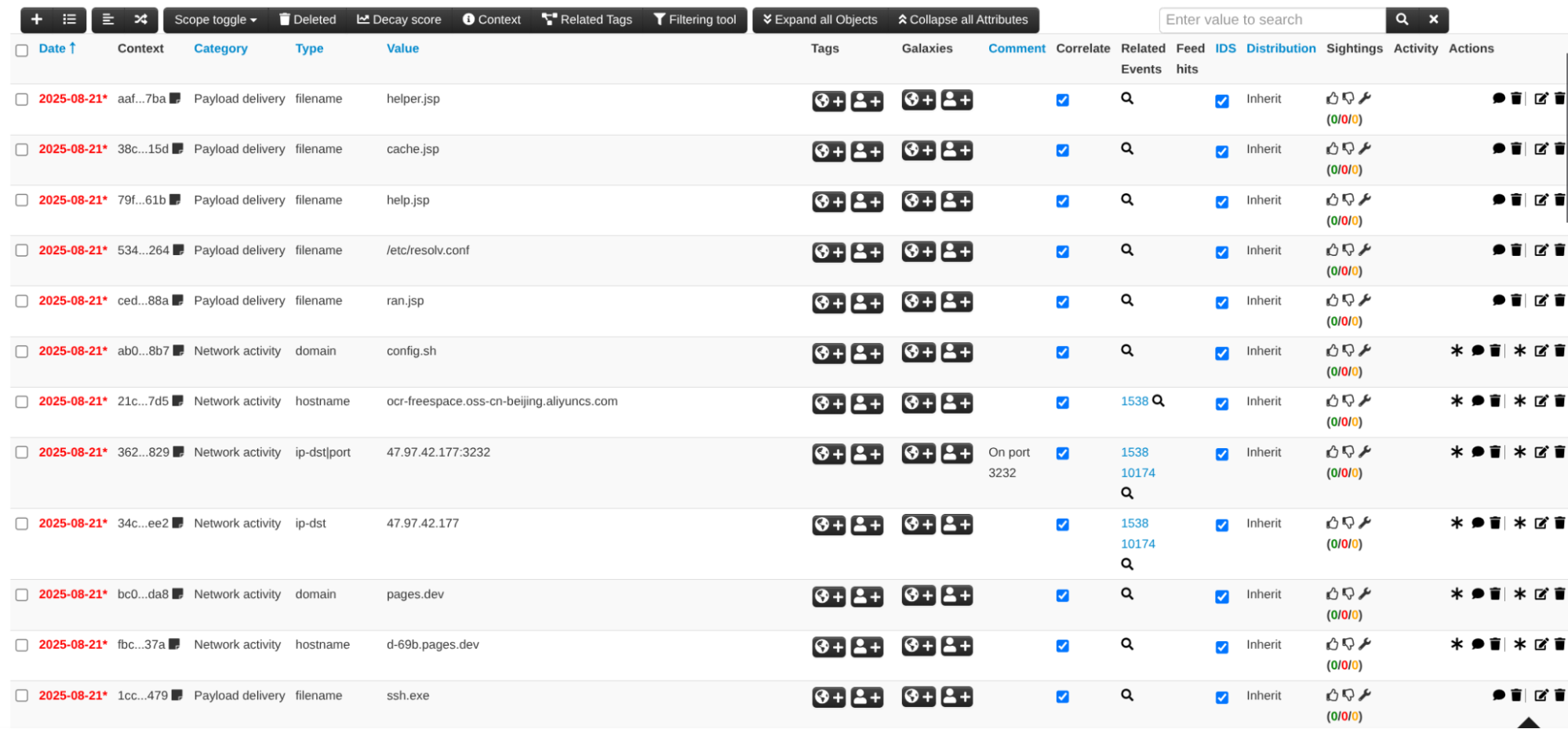Click the align-left proposal toolbar icon
Screen dimensions: 1568x729
108,20
